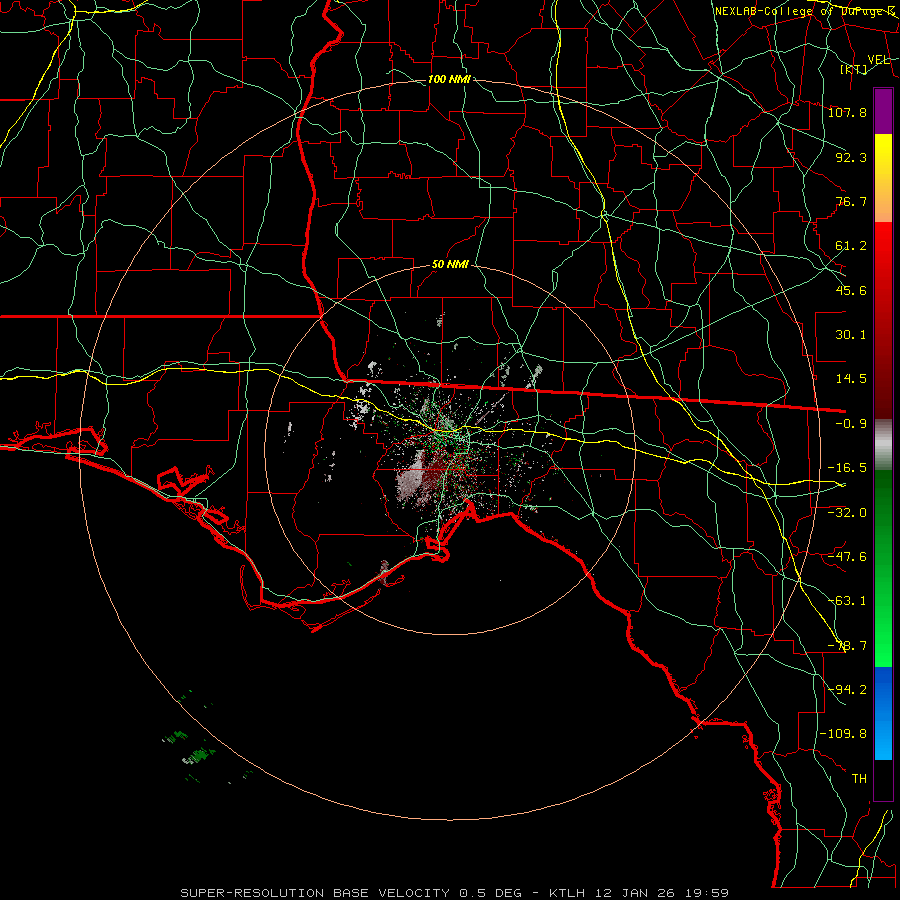The width and height of the screenshot is (900, 900).
Task: Select the 45.6 velocity scale value
Action: pos(851,290)
